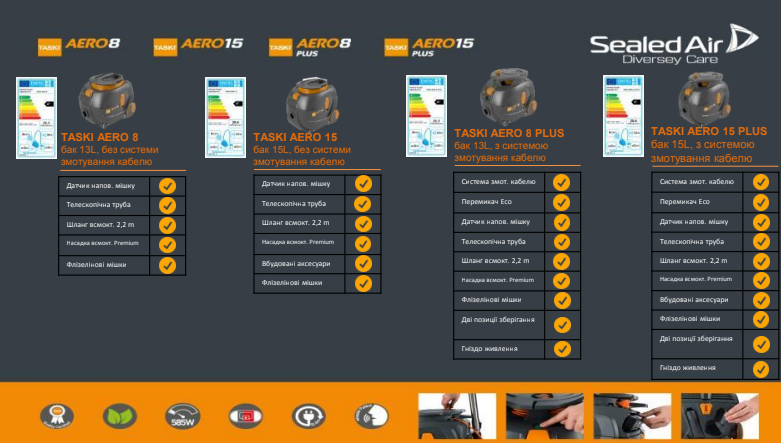Image resolution: width=781 pixels, height=443 pixels.
Task: Click AERO 8 checkmark for Телескопічна труба
Action: click(x=167, y=205)
